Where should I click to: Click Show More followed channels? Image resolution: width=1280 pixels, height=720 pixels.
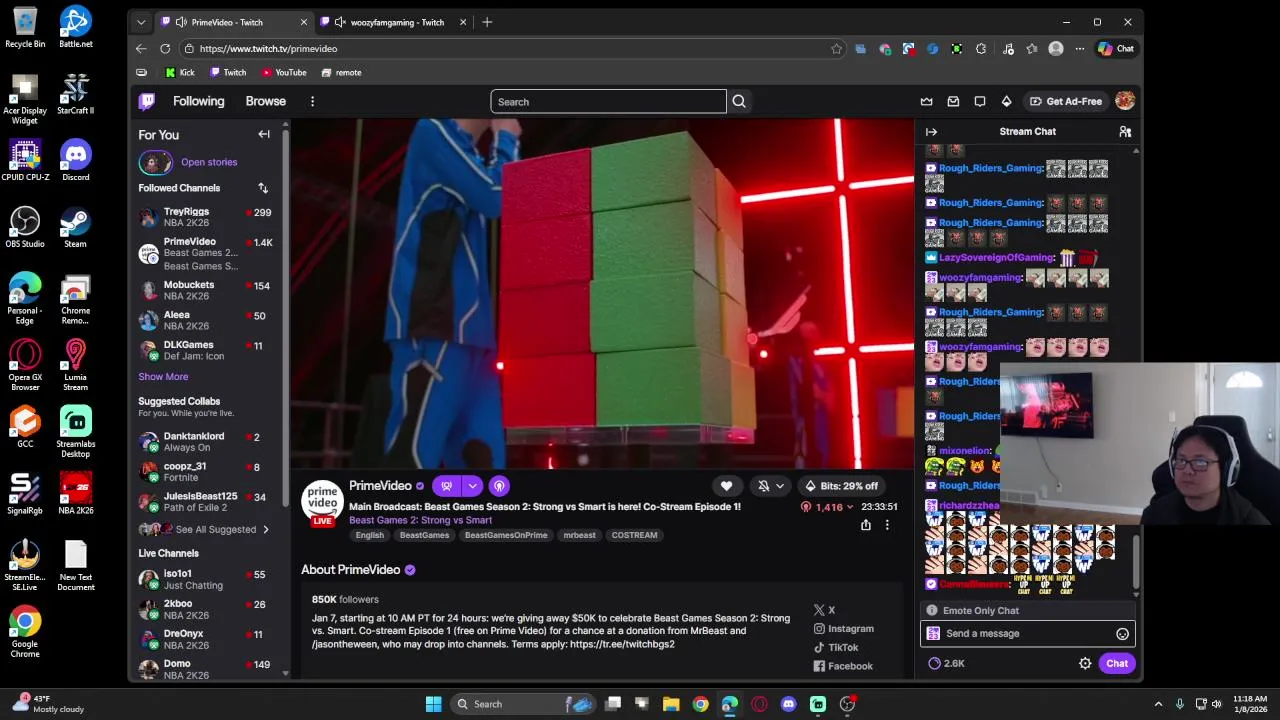pos(163,377)
